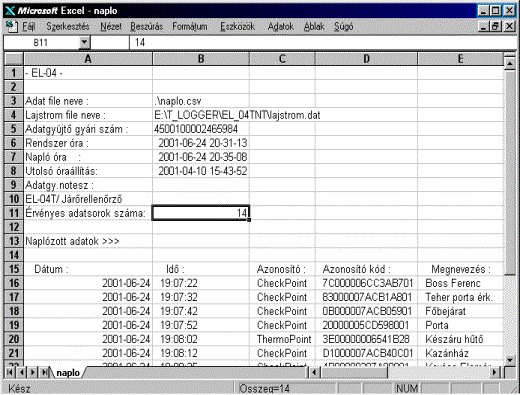Viewport: 520px width, 395px height.
Task: Select row 15 header
Action: coord(14,269)
